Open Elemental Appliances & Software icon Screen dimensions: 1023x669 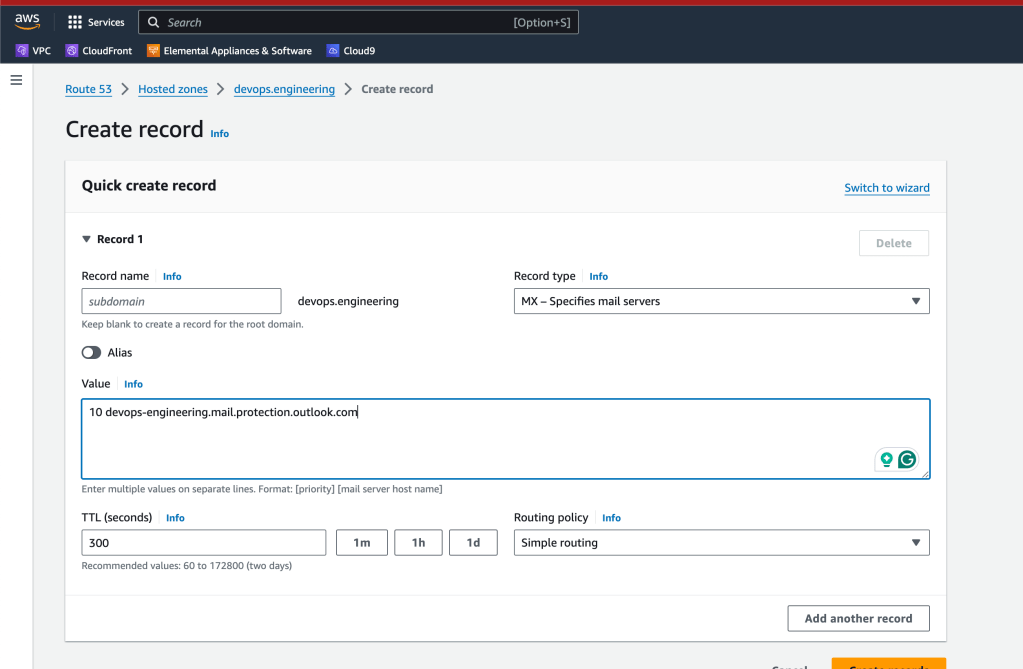(153, 50)
